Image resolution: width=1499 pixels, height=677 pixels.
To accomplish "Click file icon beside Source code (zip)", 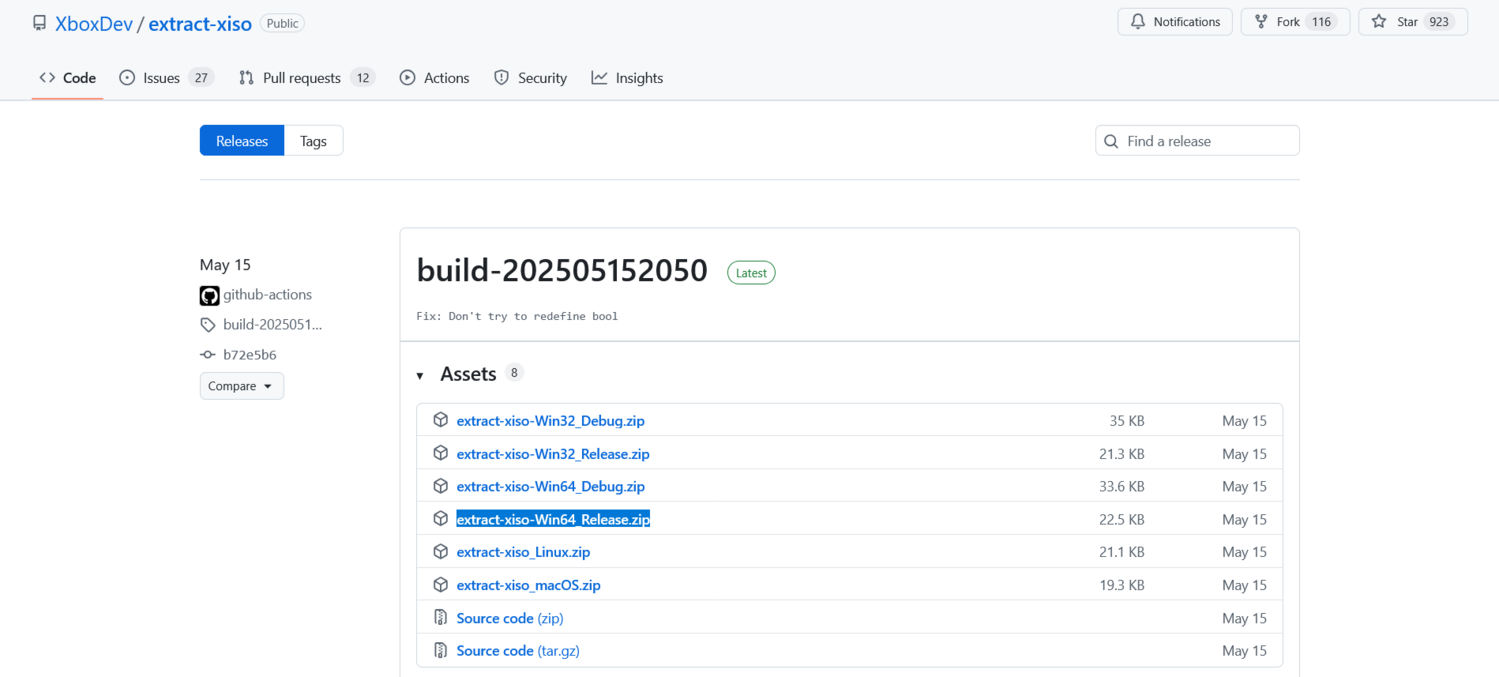I will click(440, 618).
